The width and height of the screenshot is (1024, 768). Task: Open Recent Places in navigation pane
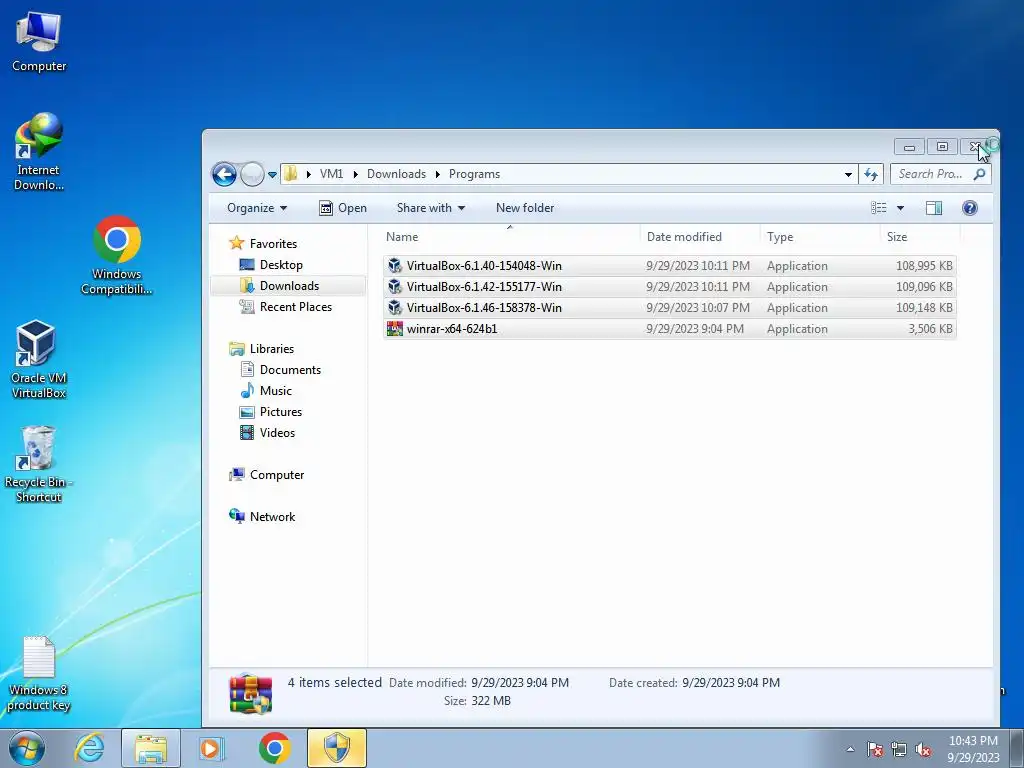(x=285, y=306)
